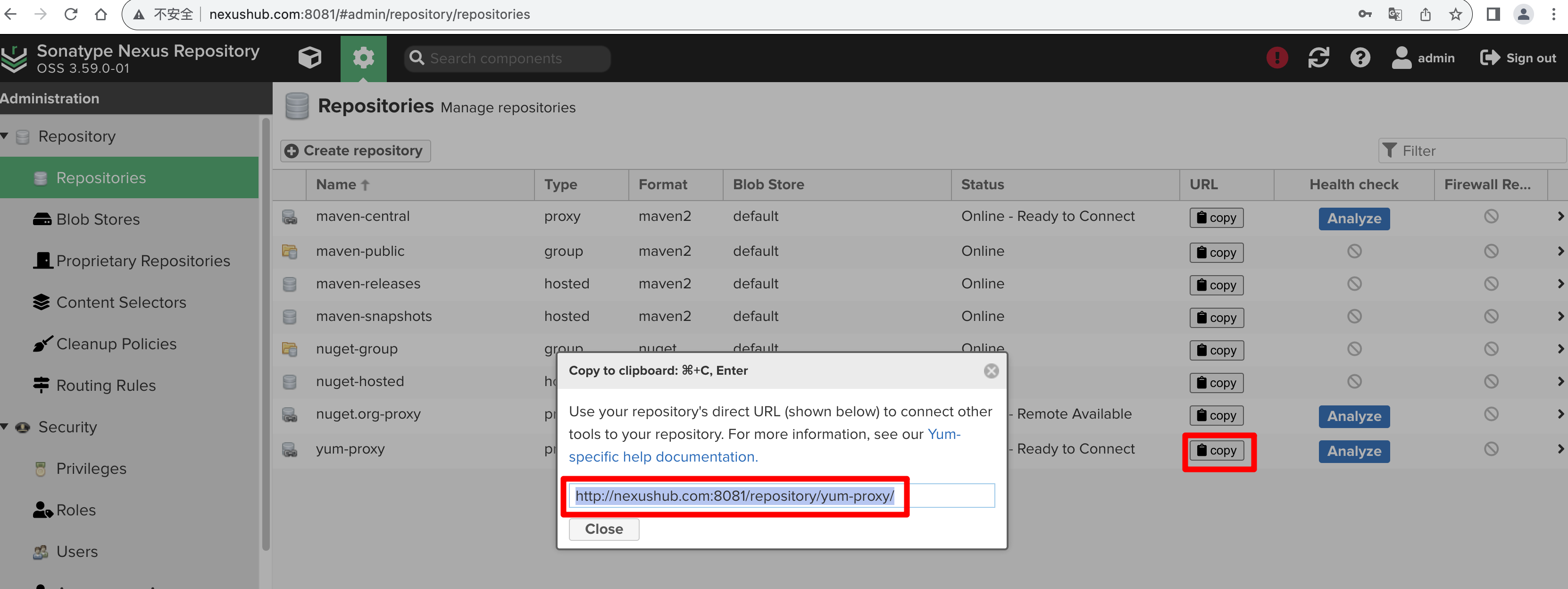Click the Administration gear icon
The width and height of the screenshot is (1568, 589).
pos(363,59)
